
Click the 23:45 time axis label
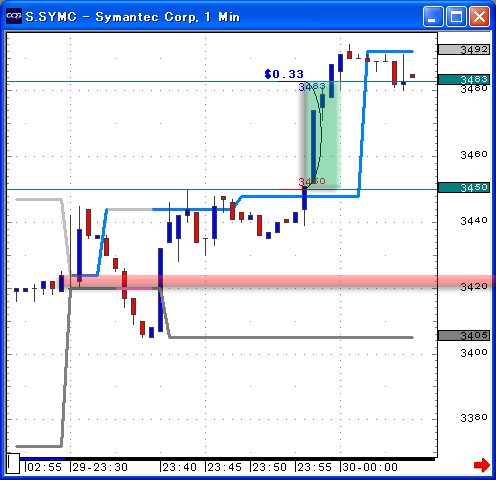coord(224,467)
